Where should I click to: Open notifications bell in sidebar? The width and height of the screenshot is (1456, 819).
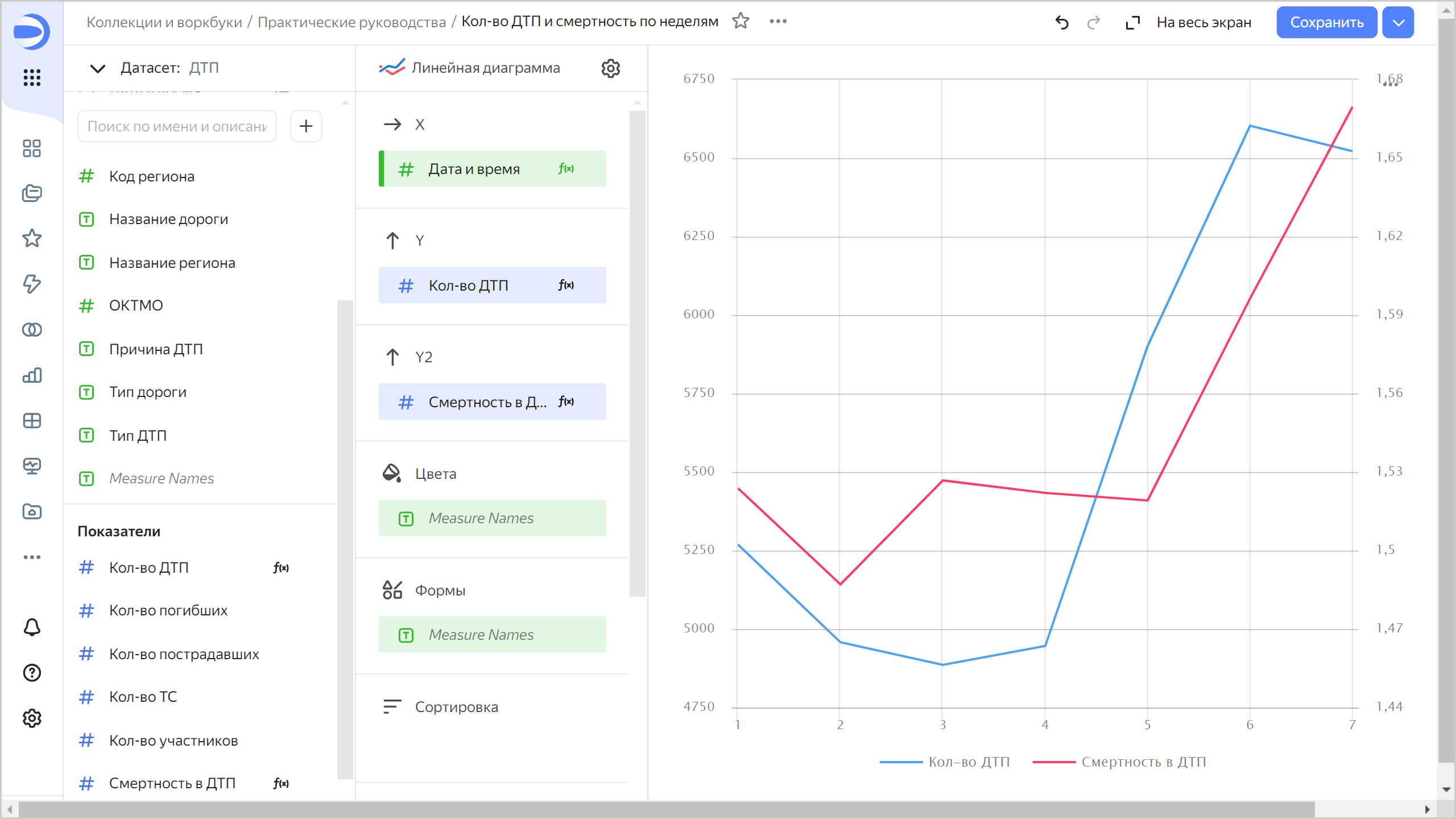(x=32, y=627)
